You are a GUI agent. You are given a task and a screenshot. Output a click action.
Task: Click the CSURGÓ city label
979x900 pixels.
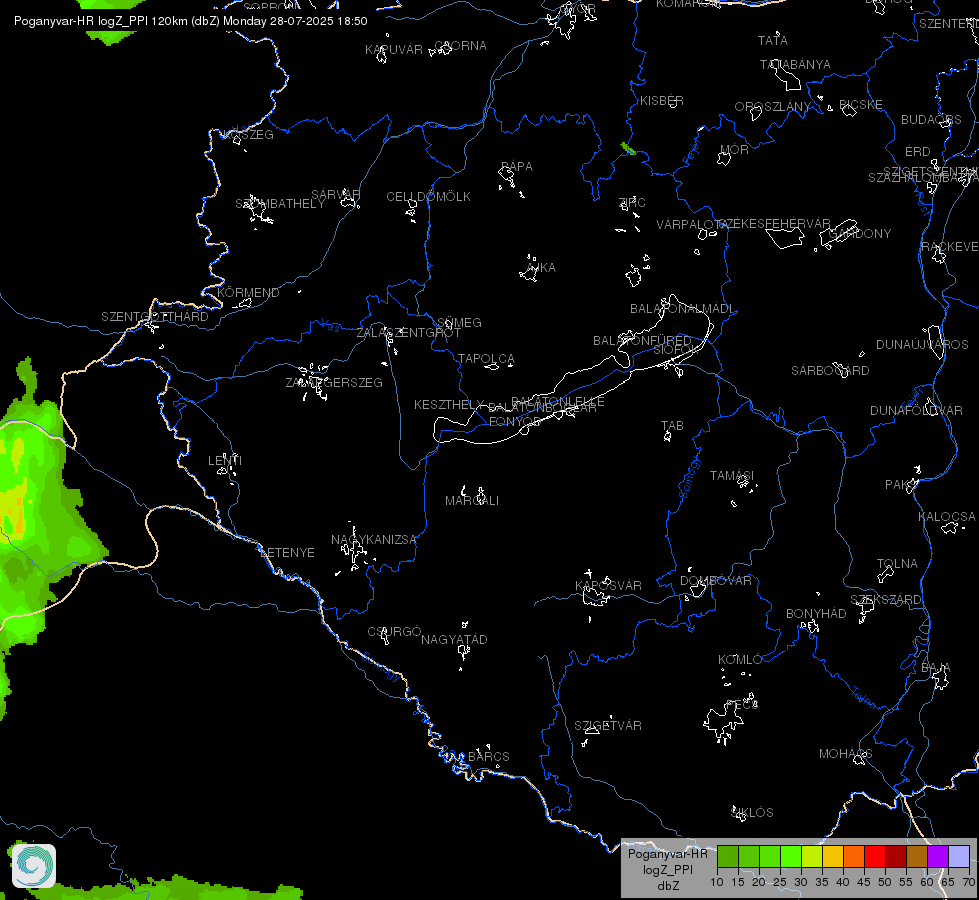pos(394,631)
